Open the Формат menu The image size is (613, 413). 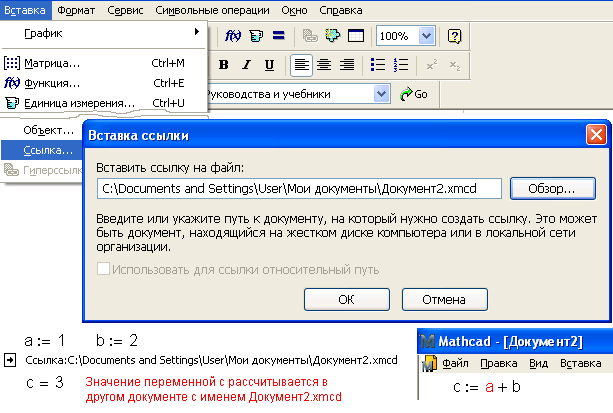76,10
